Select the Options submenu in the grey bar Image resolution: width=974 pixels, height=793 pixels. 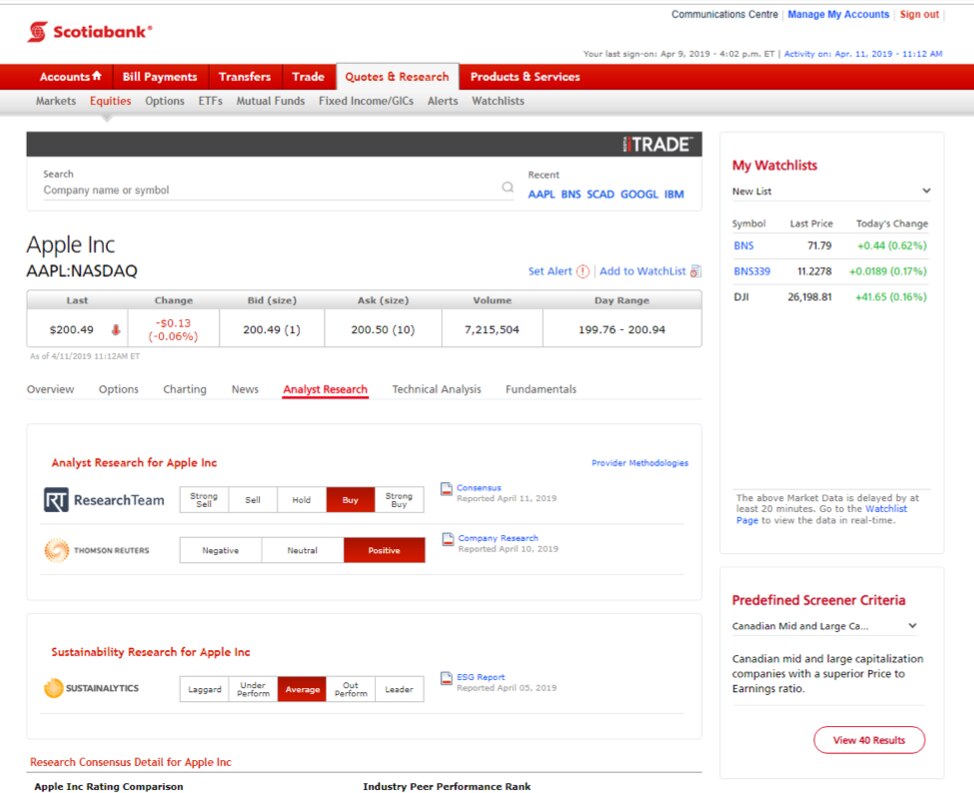(165, 101)
